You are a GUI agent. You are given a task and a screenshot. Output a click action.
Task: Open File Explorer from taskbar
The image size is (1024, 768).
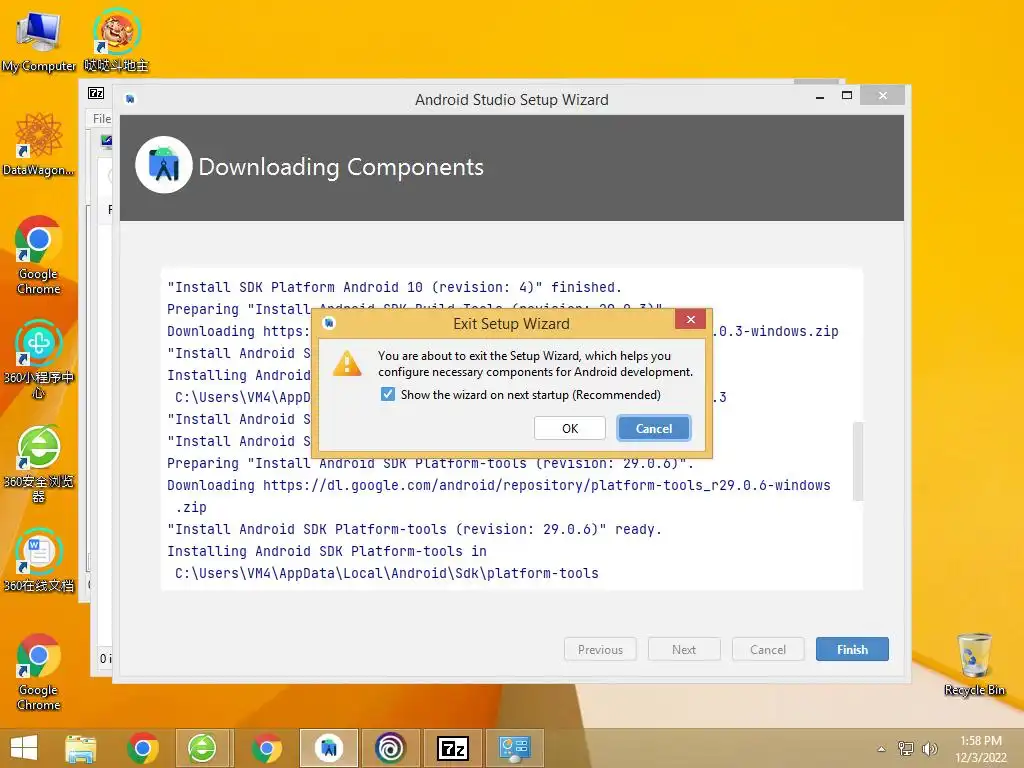80,748
